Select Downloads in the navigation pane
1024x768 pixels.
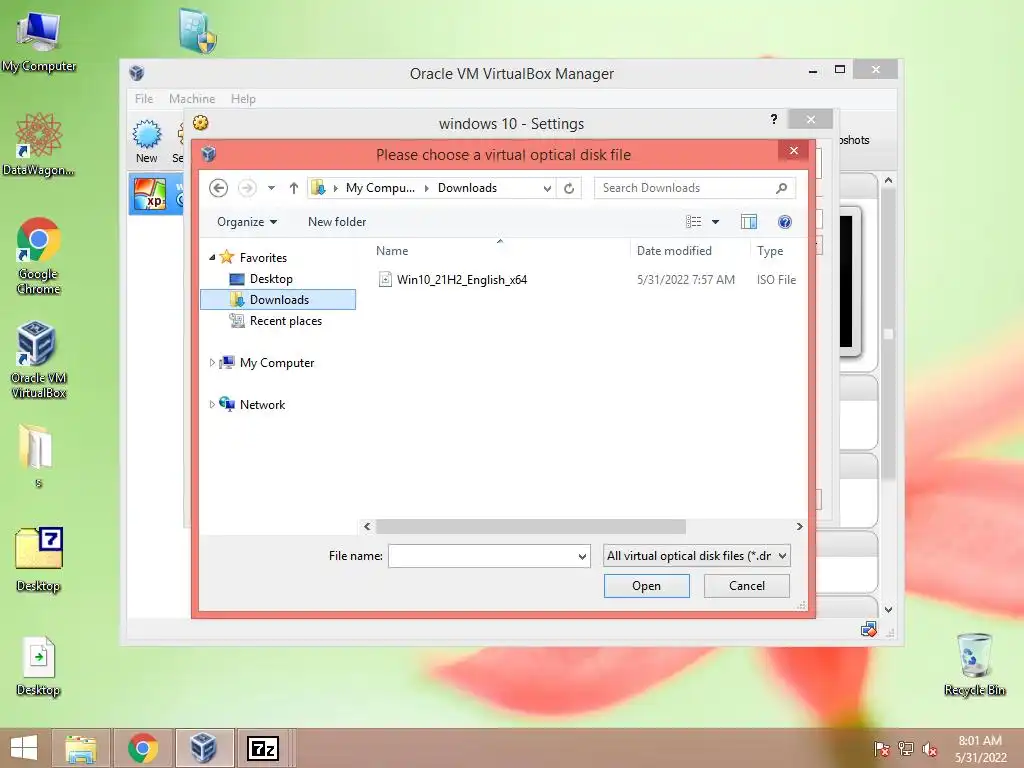pos(278,300)
